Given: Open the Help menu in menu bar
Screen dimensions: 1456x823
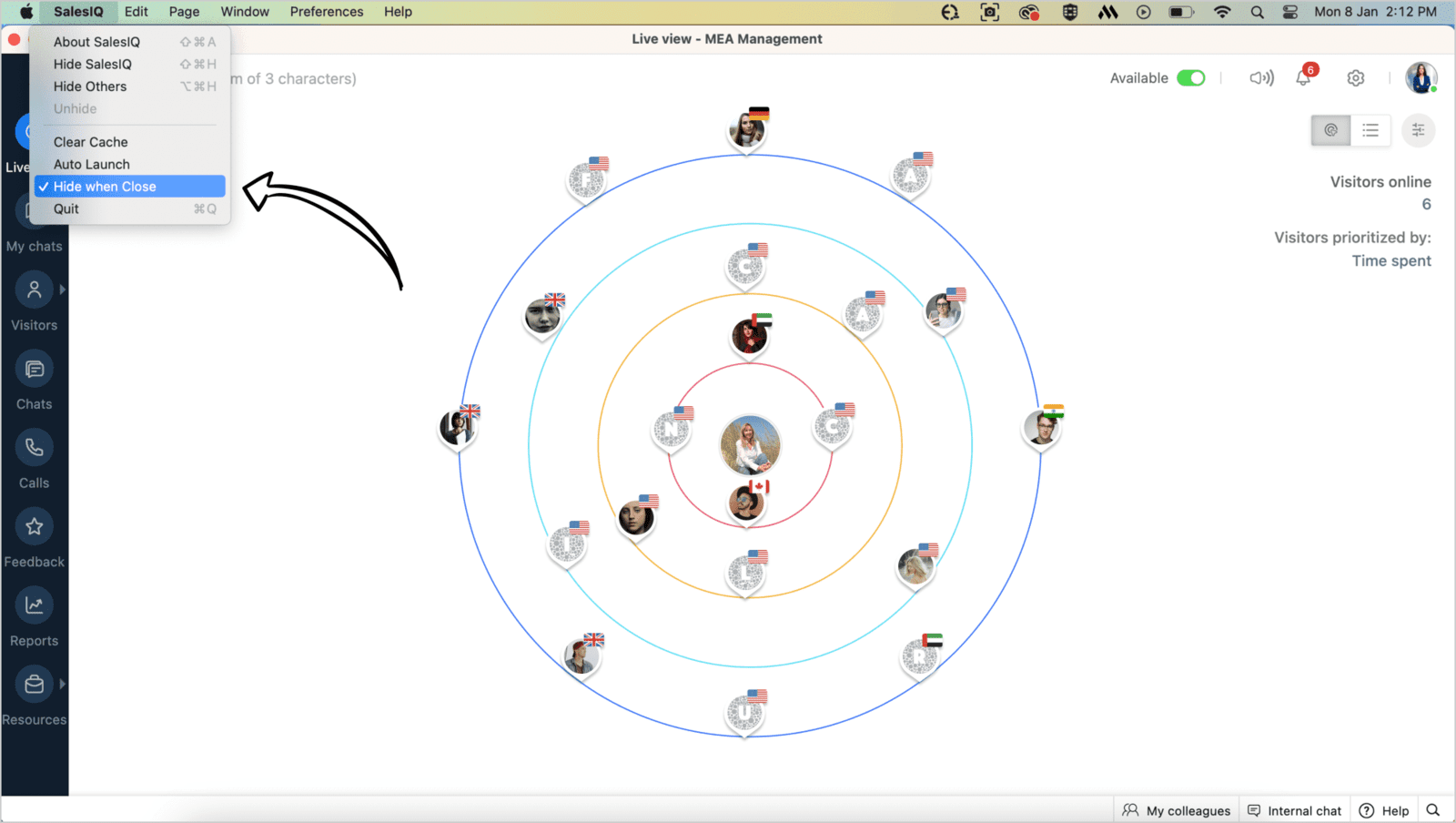Looking at the screenshot, I should 398,12.
